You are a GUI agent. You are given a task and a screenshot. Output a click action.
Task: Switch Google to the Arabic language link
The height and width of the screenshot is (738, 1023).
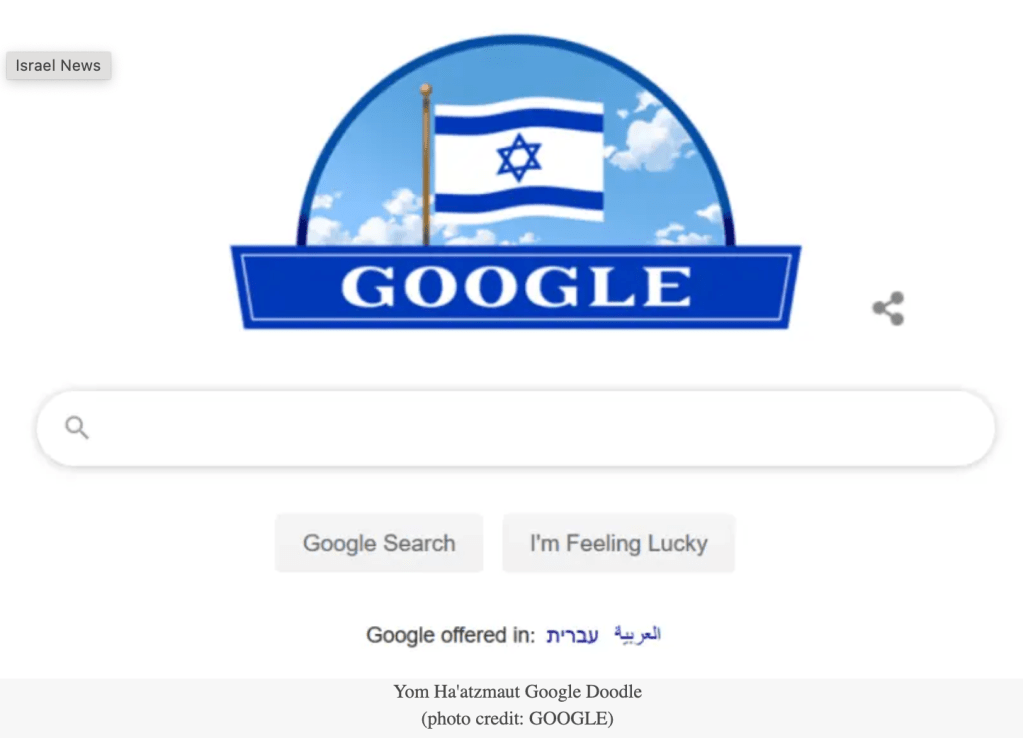pyautogui.click(x=637, y=634)
